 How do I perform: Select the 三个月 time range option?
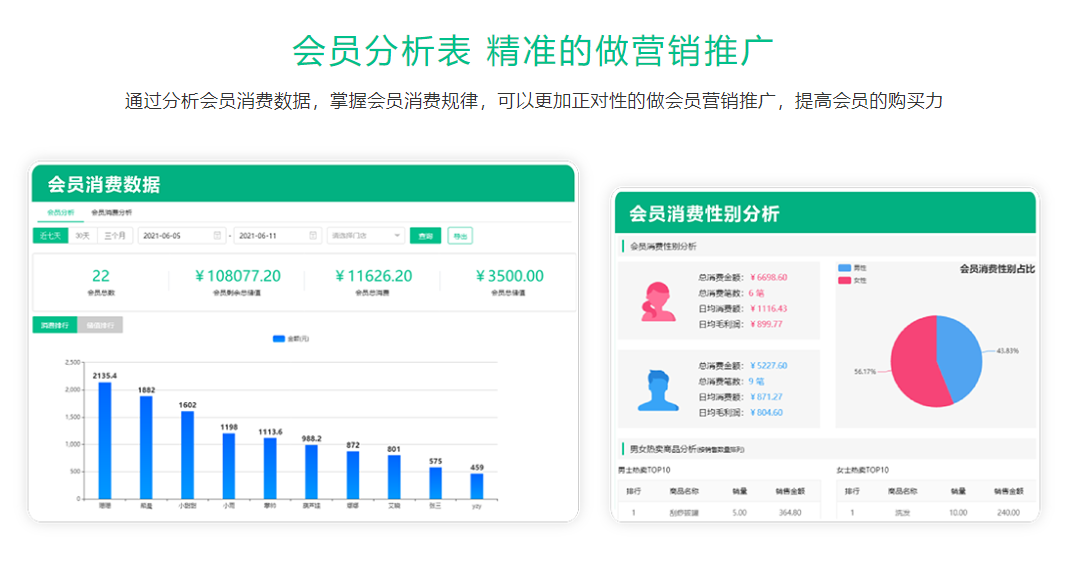tap(115, 236)
